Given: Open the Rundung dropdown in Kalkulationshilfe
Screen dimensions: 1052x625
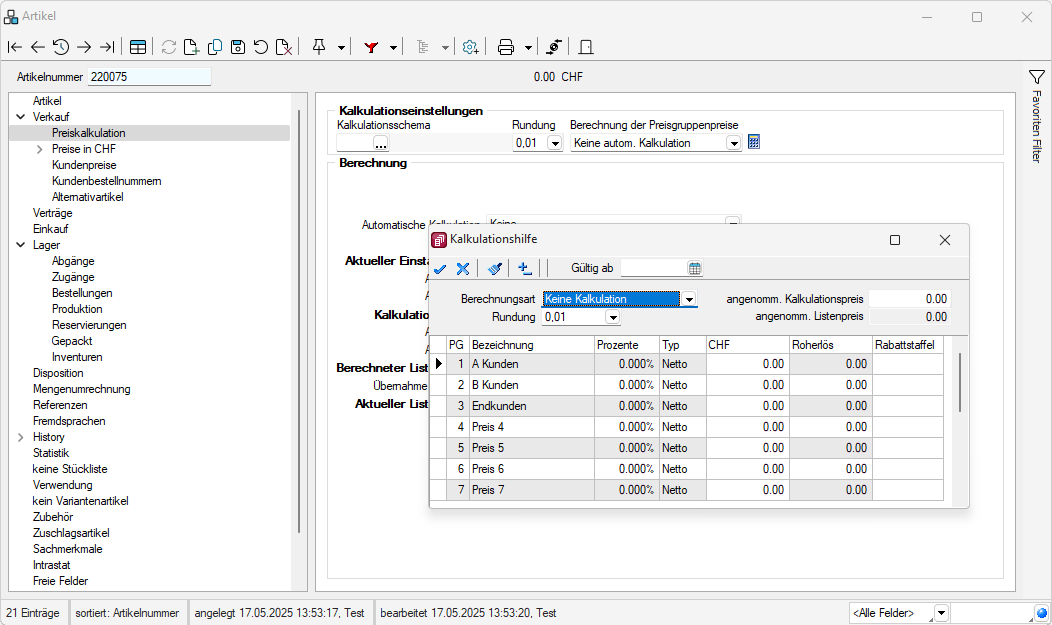Looking at the screenshot, I should coord(612,318).
